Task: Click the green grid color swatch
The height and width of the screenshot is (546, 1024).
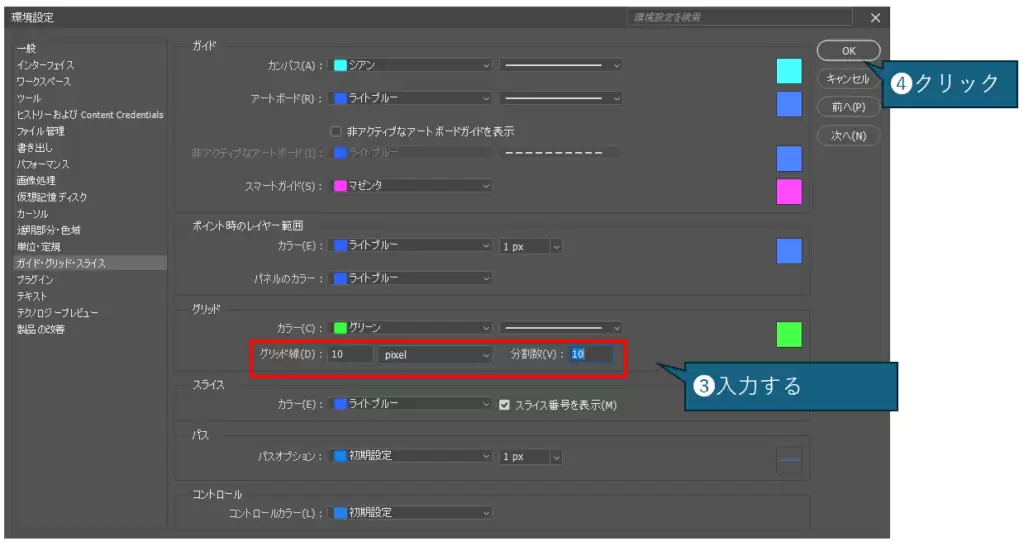Action: 789,334
